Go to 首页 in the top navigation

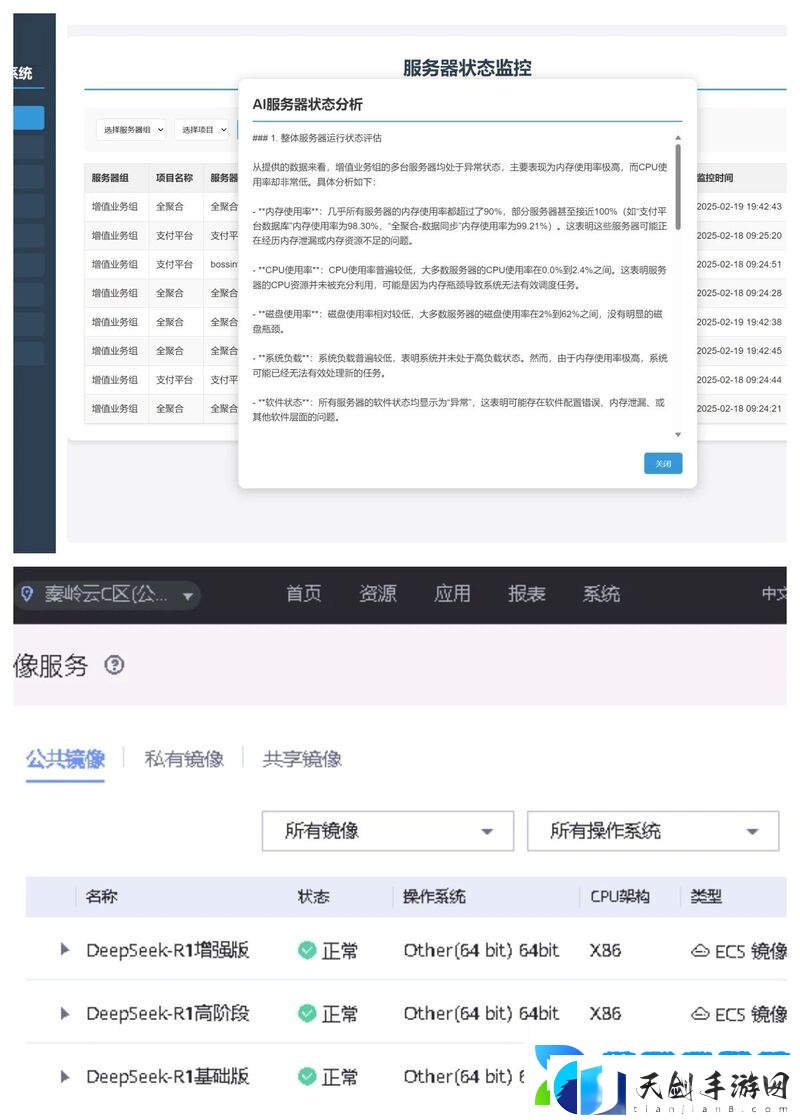click(x=304, y=594)
